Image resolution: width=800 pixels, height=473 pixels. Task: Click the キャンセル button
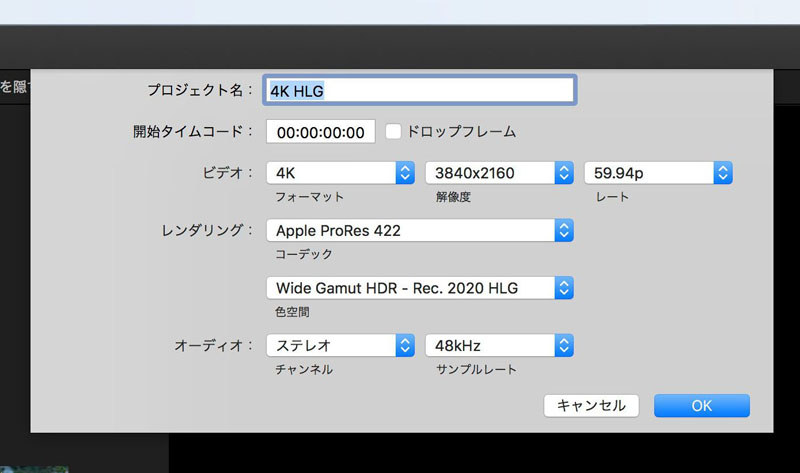[x=591, y=405]
